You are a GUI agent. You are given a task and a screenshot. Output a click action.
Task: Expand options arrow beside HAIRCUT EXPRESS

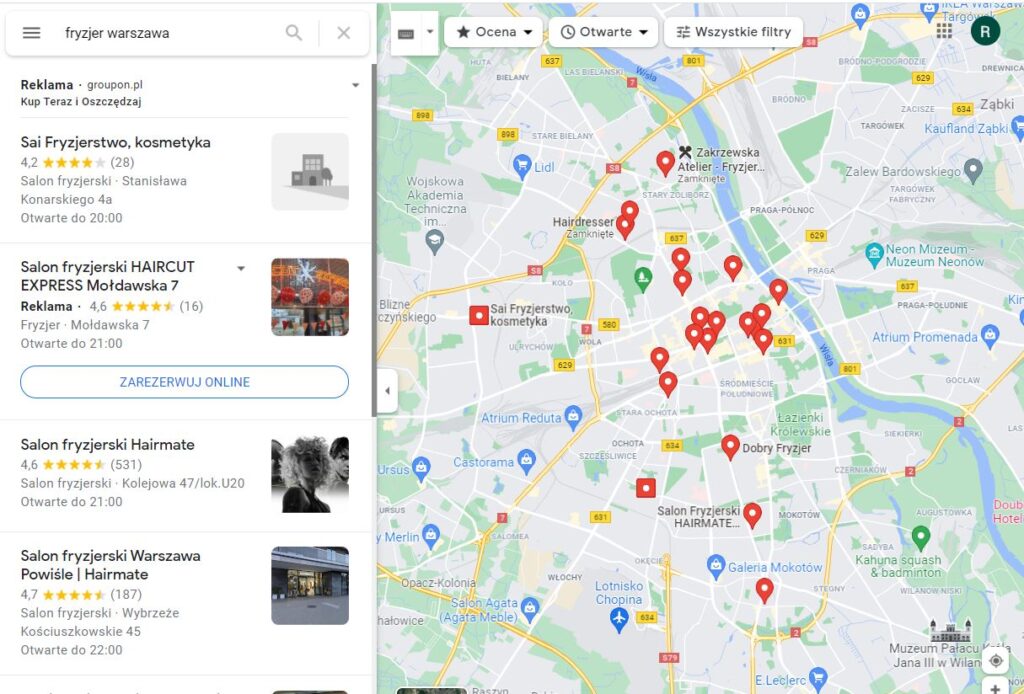pyautogui.click(x=240, y=268)
